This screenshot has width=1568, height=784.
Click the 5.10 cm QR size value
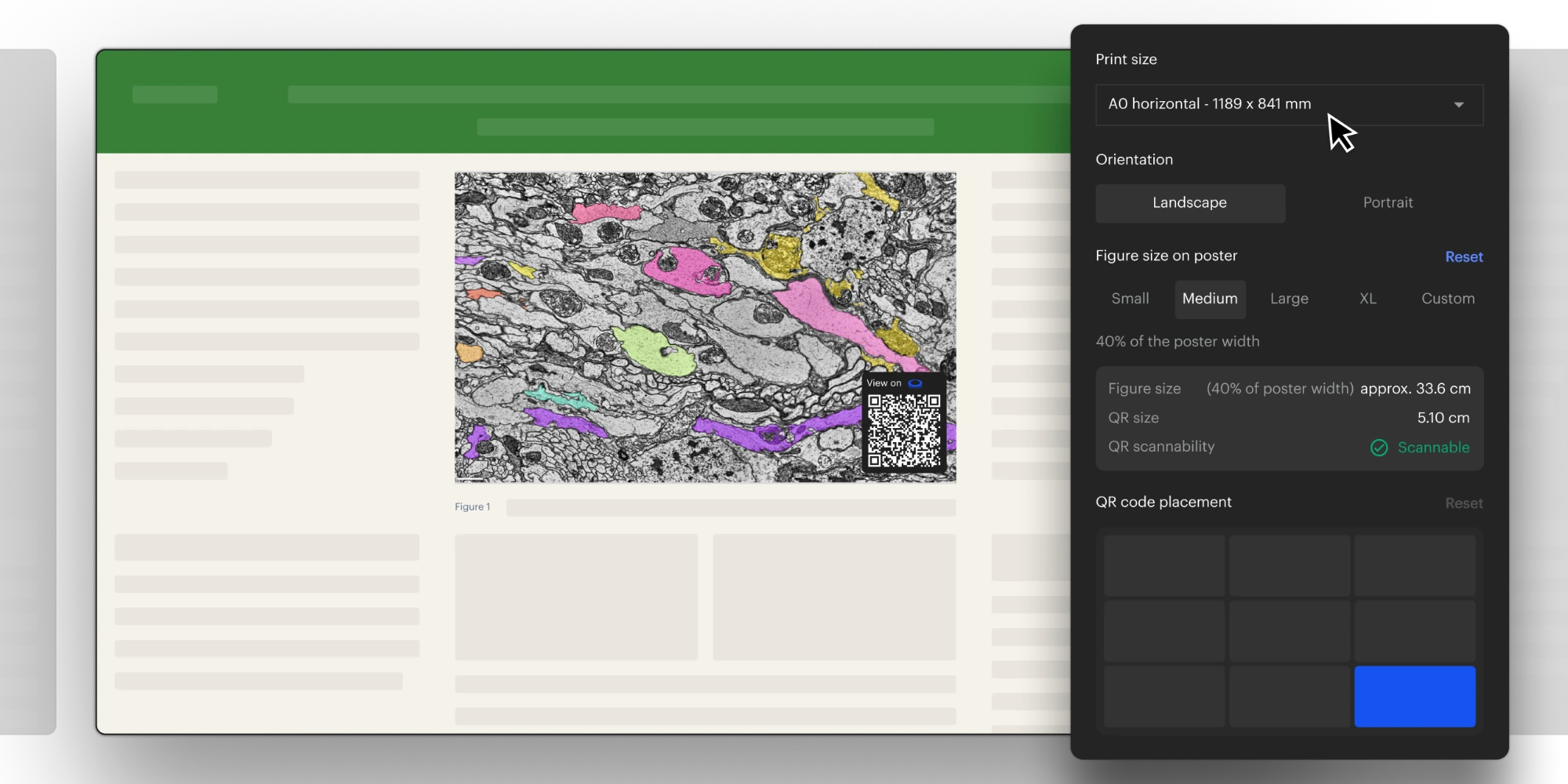pyautogui.click(x=1443, y=418)
